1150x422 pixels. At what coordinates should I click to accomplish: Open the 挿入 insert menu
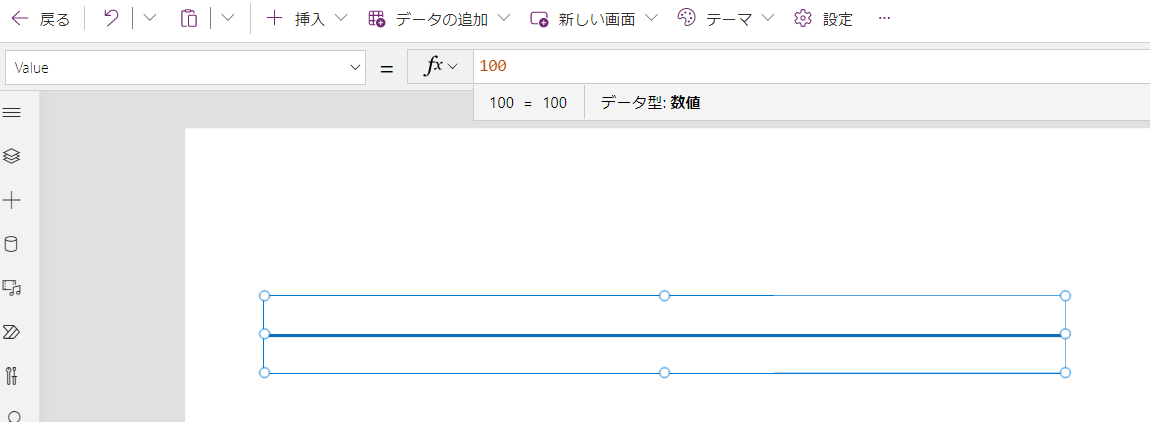(306, 19)
